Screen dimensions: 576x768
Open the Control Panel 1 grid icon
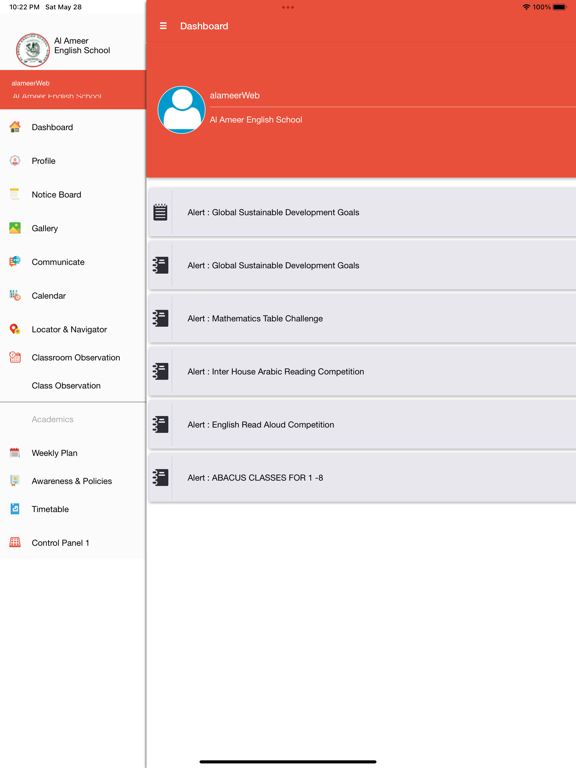click(x=15, y=542)
